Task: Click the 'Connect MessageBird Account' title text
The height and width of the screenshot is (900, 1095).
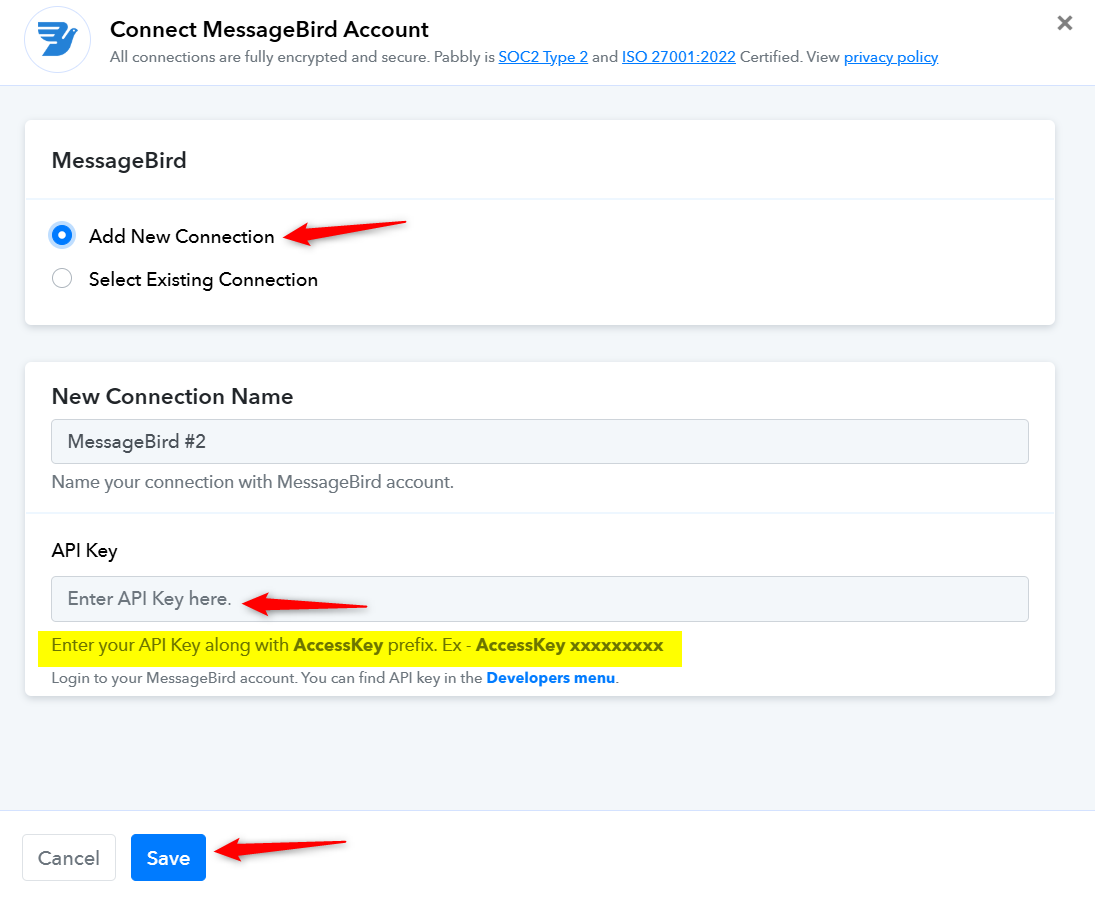Action: point(269,29)
